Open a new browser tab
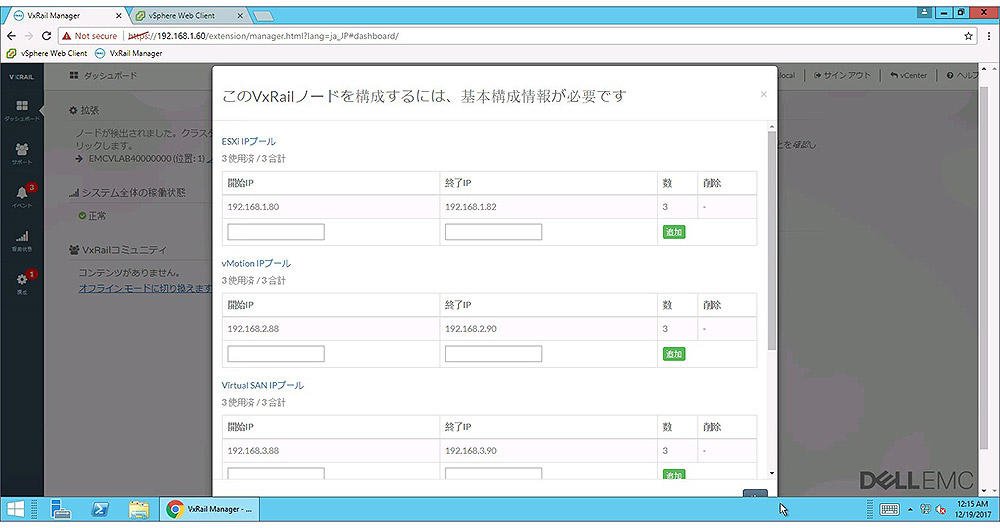This screenshot has height=528, width=1000. pos(263,16)
